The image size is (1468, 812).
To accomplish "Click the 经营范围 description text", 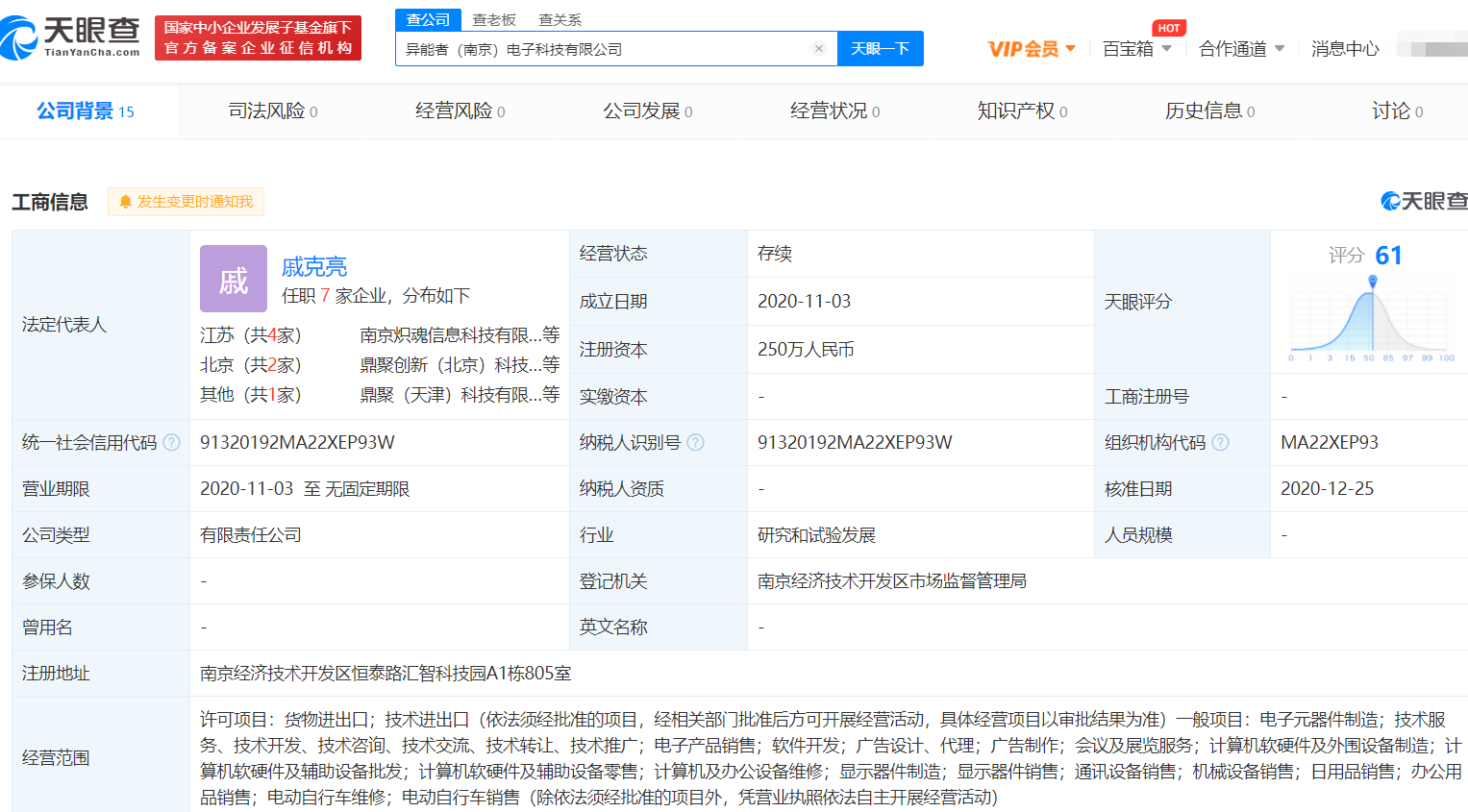I will tap(831, 758).
